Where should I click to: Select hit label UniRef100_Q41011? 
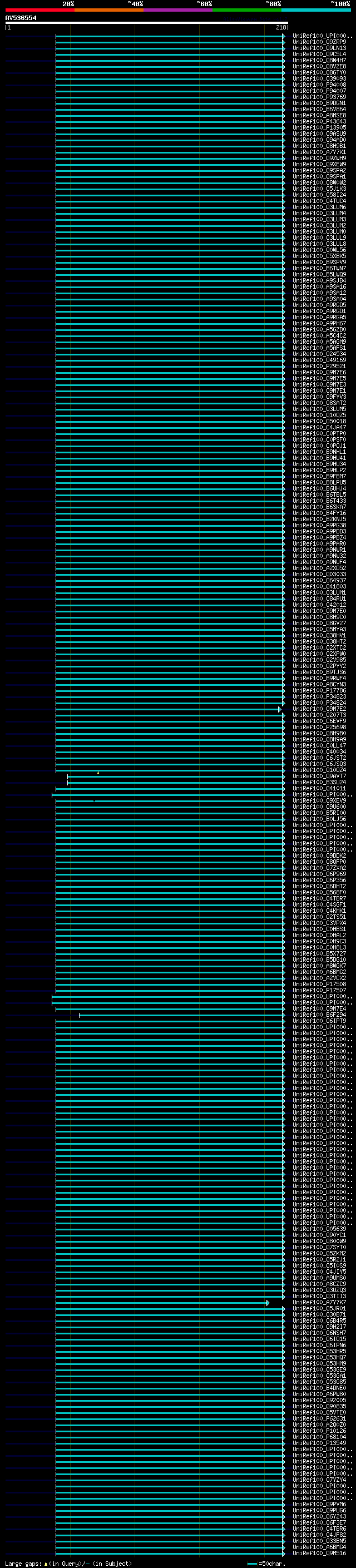(x=319, y=788)
